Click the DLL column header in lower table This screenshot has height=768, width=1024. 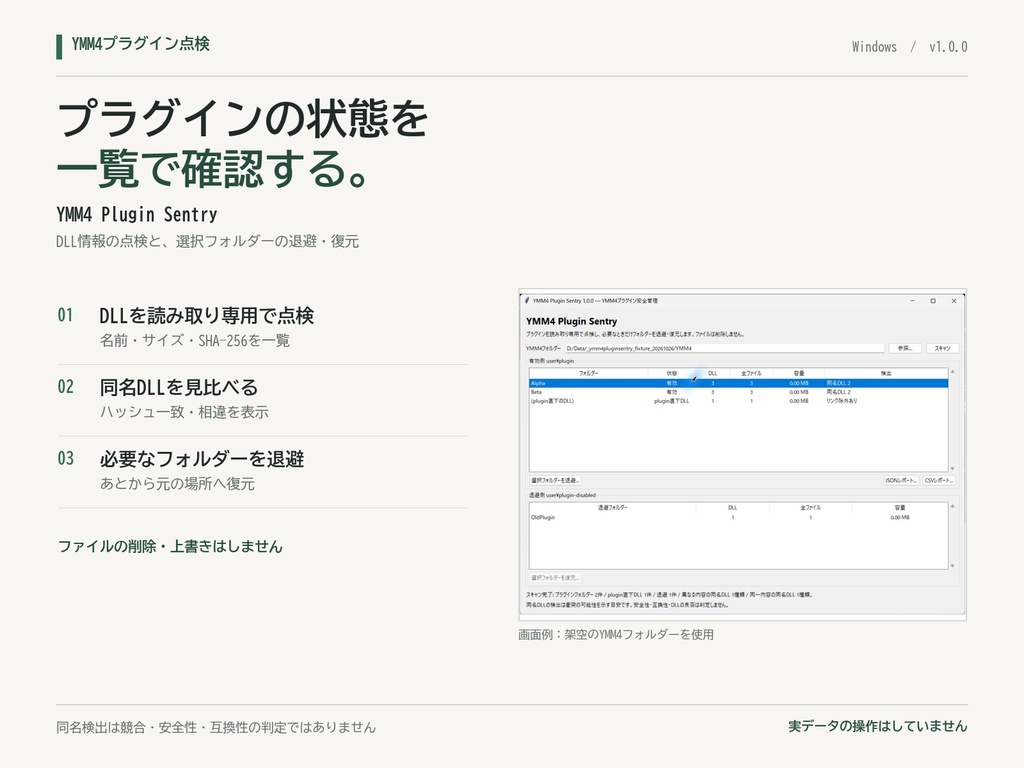coord(733,507)
